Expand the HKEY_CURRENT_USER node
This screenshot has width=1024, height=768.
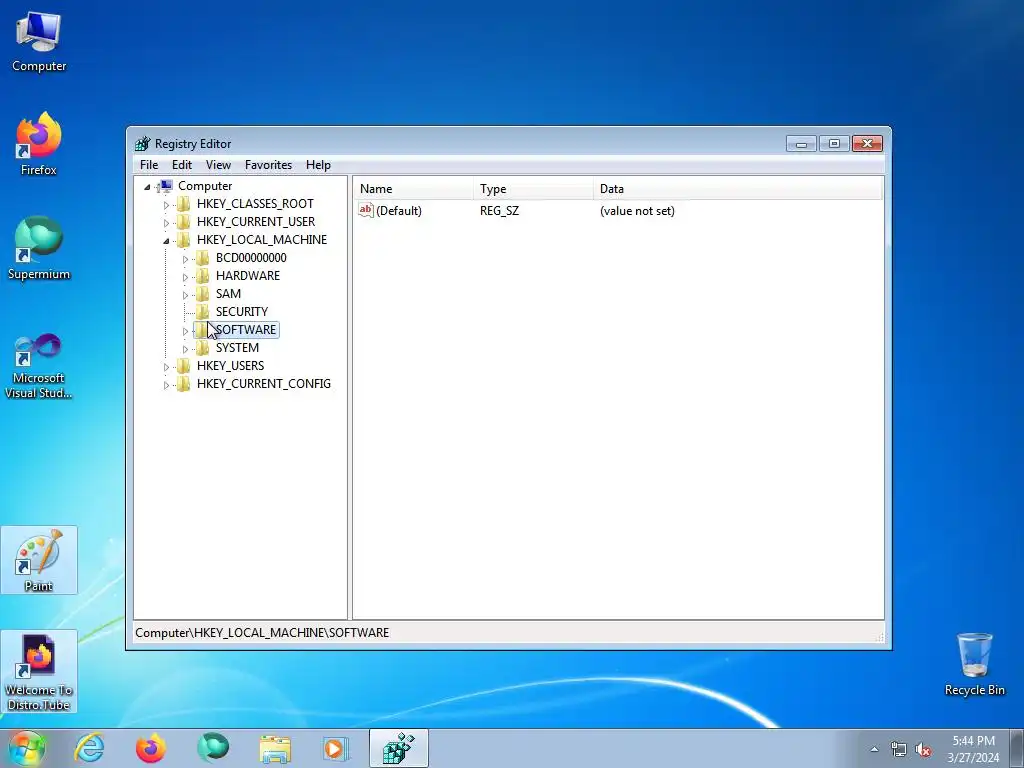tap(166, 223)
